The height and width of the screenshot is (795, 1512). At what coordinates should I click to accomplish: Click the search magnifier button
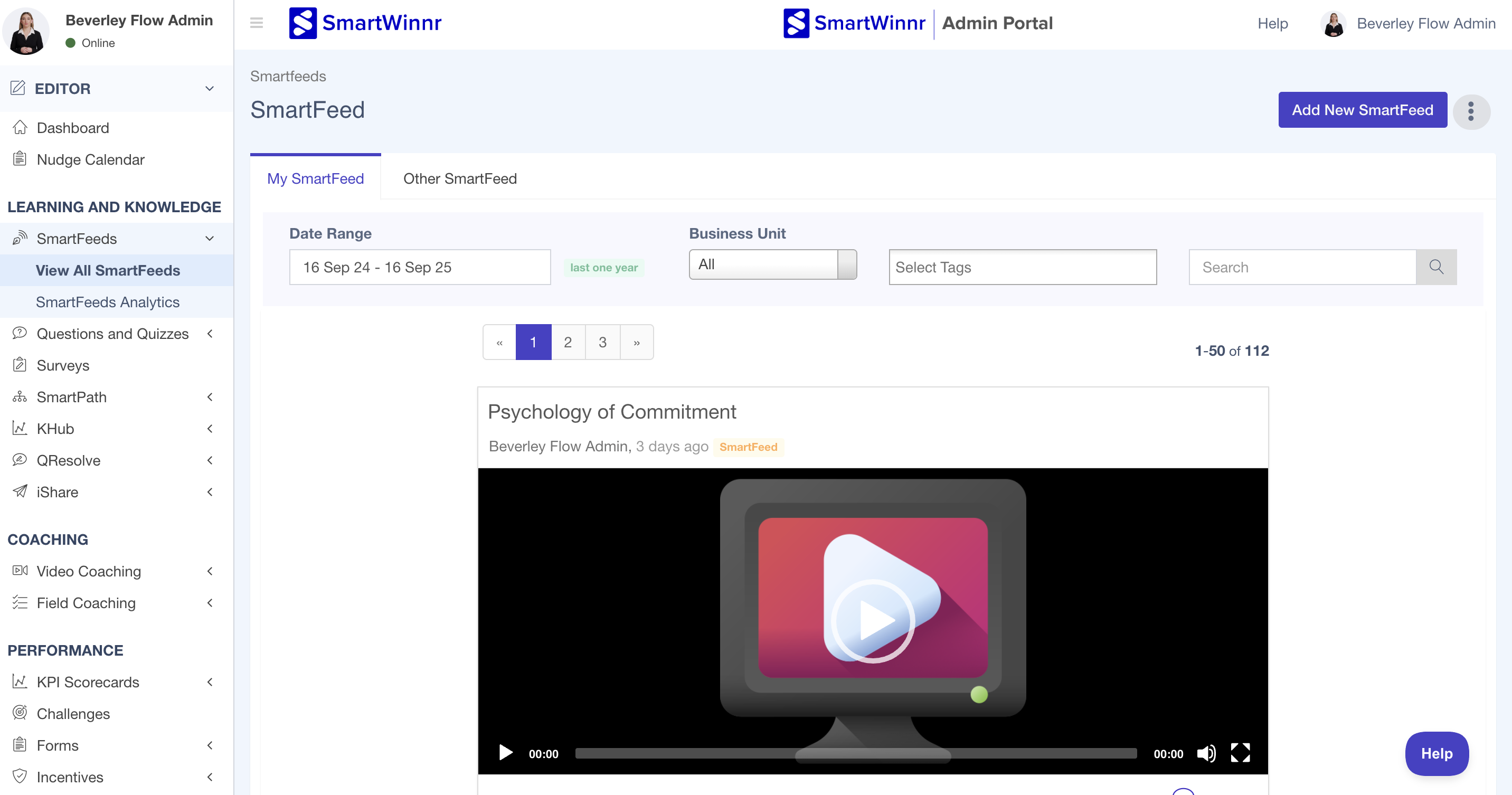(x=1437, y=267)
